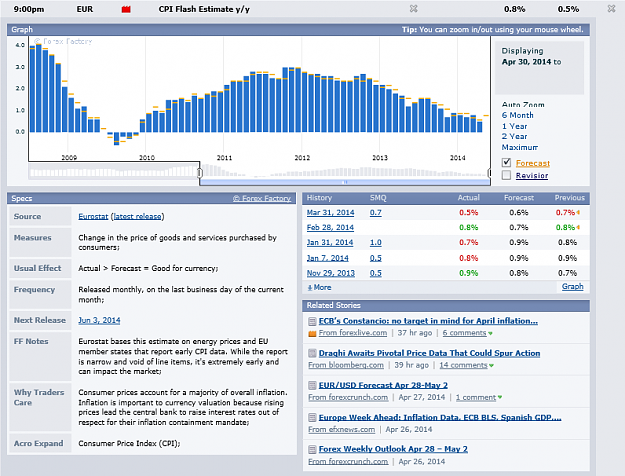Close the CPI Flash Estimate detail panel

click(x=413, y=8)
